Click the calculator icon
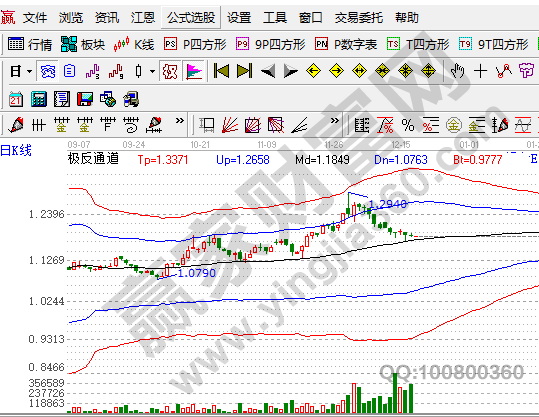539x417 pixels. [x=39, y=99]
